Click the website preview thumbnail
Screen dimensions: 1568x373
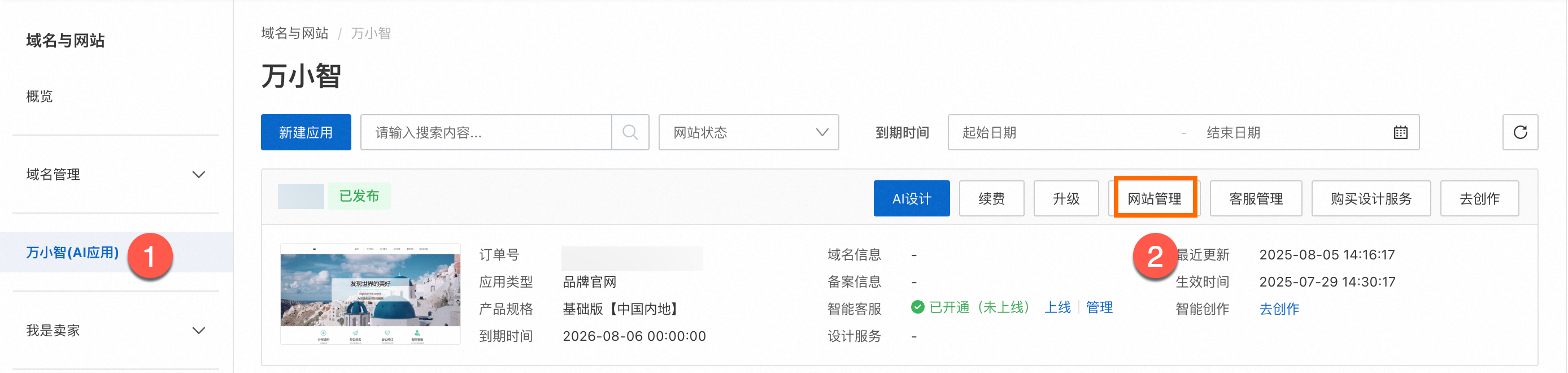coord(370,294)
